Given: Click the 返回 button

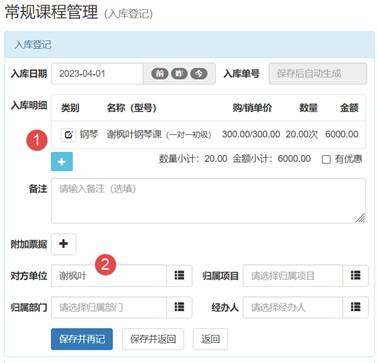Looking at the screenshot, I should [210, 339].
